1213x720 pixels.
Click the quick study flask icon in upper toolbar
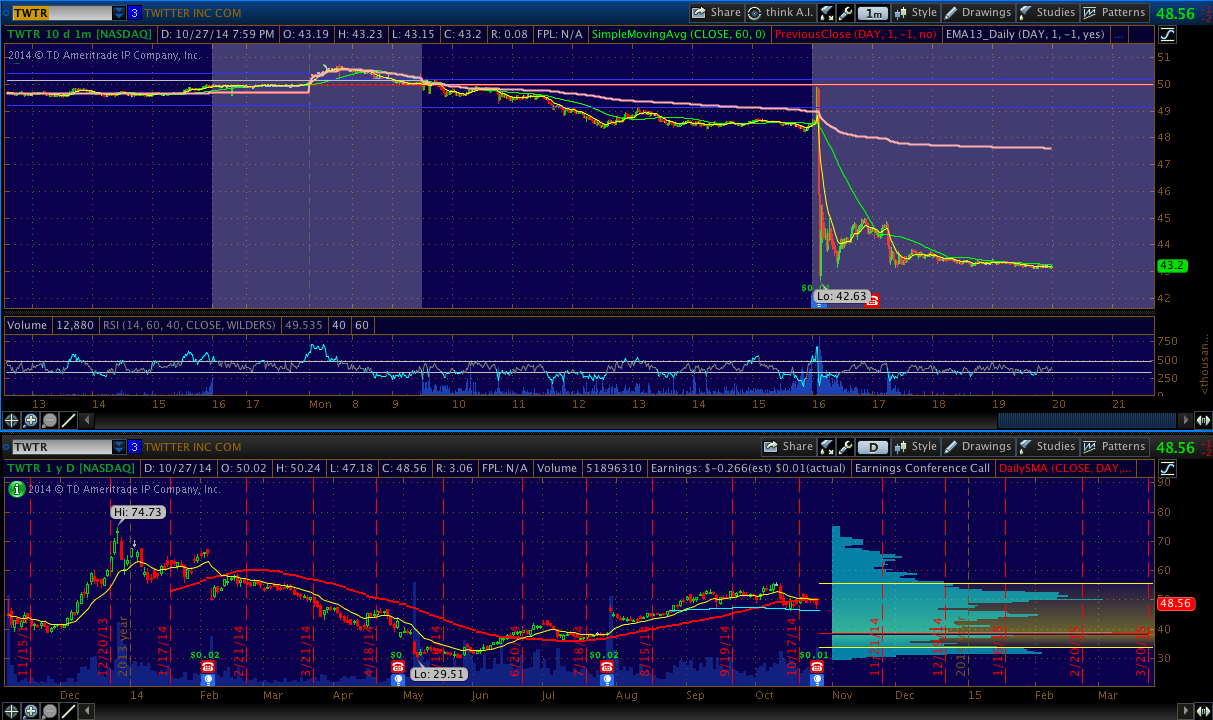826,13
